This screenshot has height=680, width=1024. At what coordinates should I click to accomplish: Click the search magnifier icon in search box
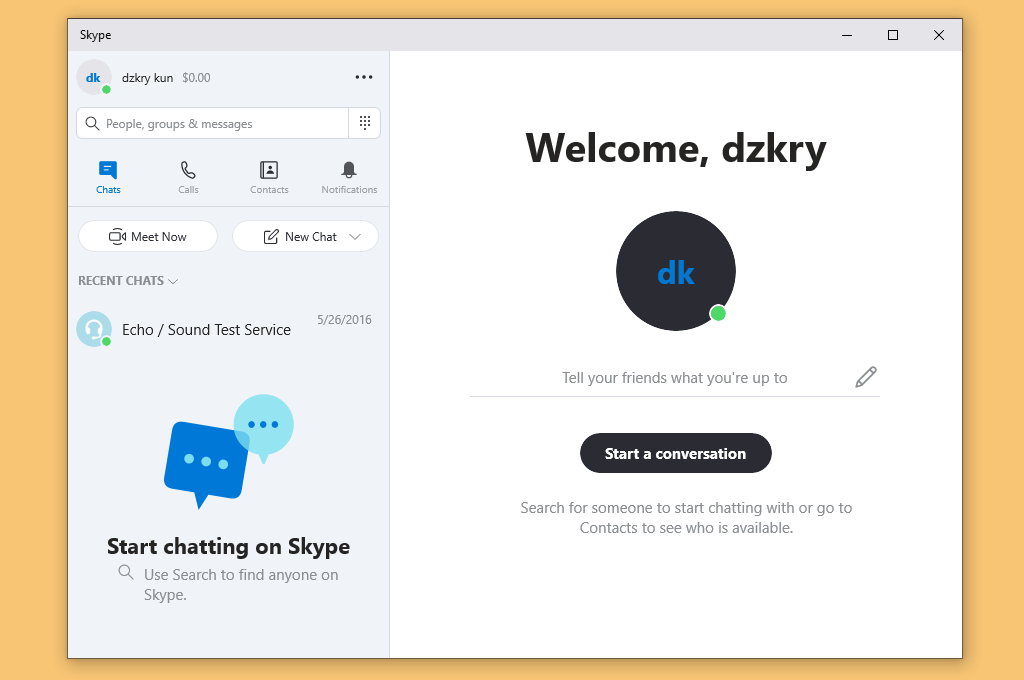[x=92, y=123]
